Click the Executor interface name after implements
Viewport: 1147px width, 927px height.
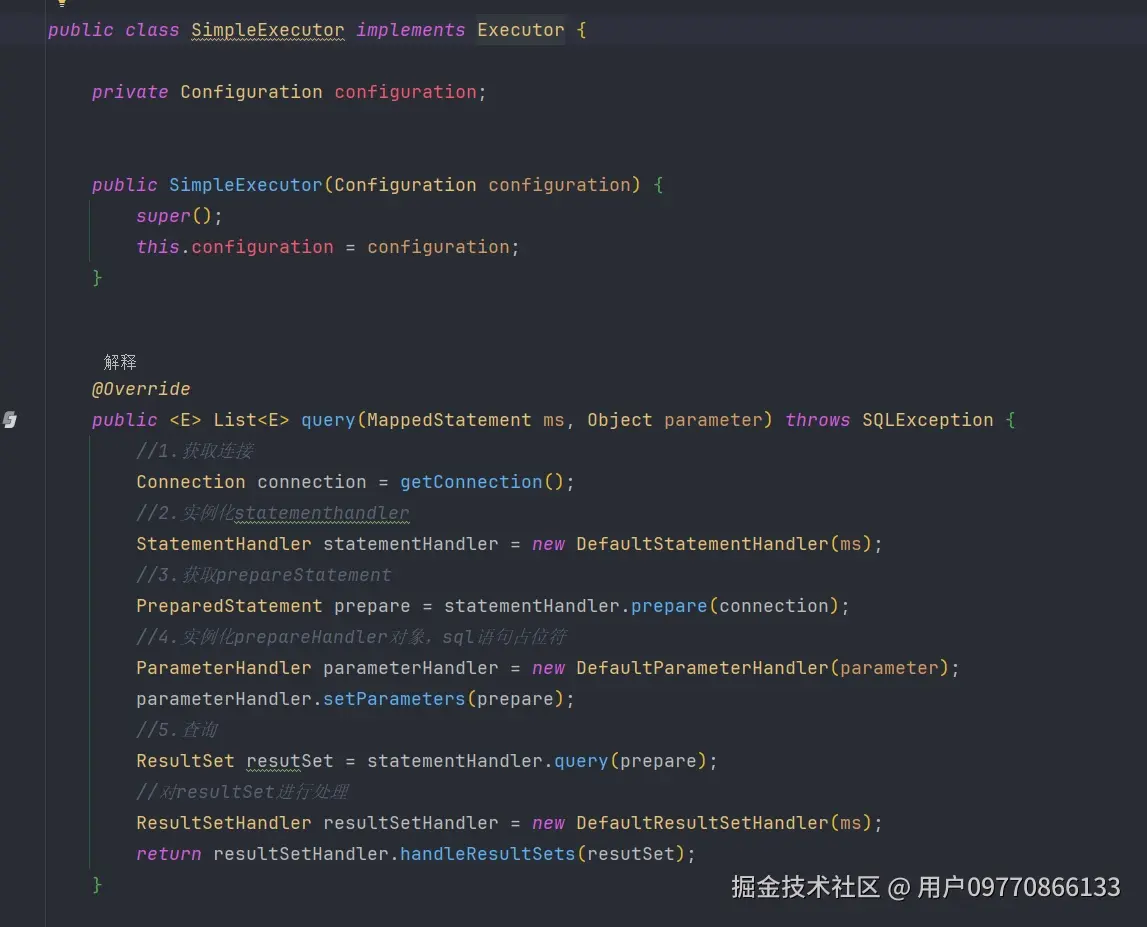(x=521, y=30)
